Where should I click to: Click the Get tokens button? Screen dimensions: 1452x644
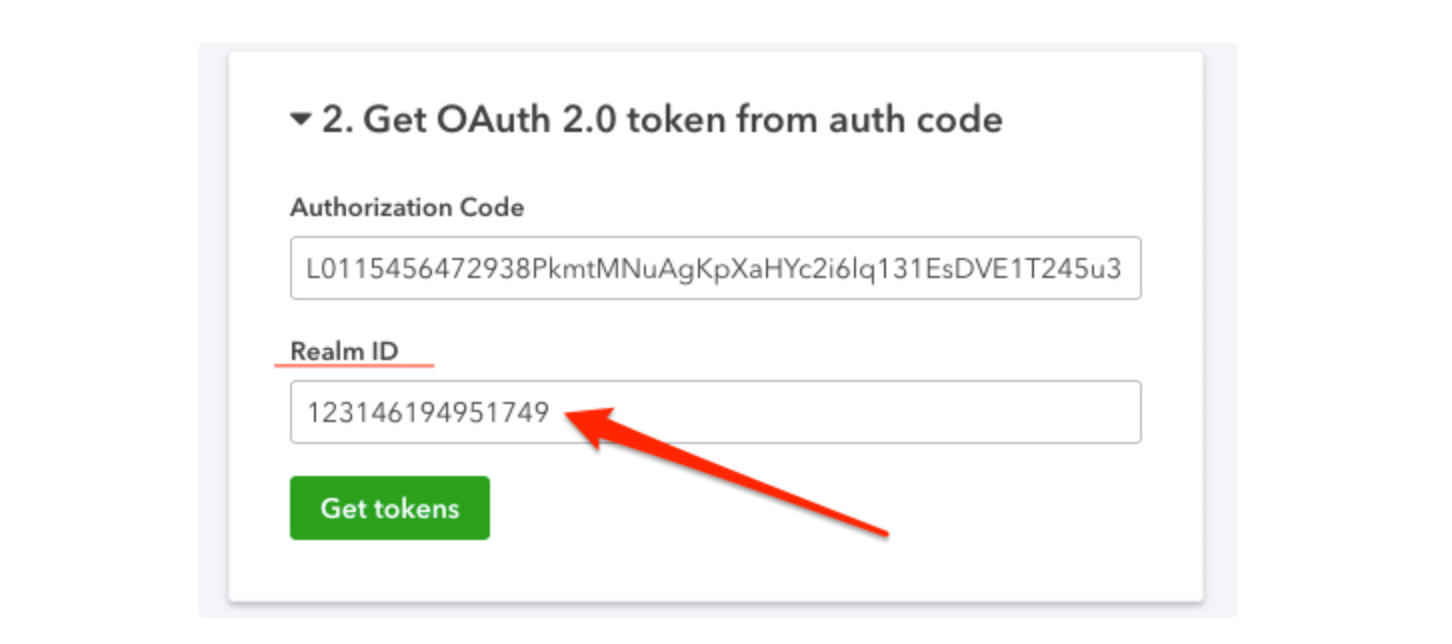tap(390, 508)
